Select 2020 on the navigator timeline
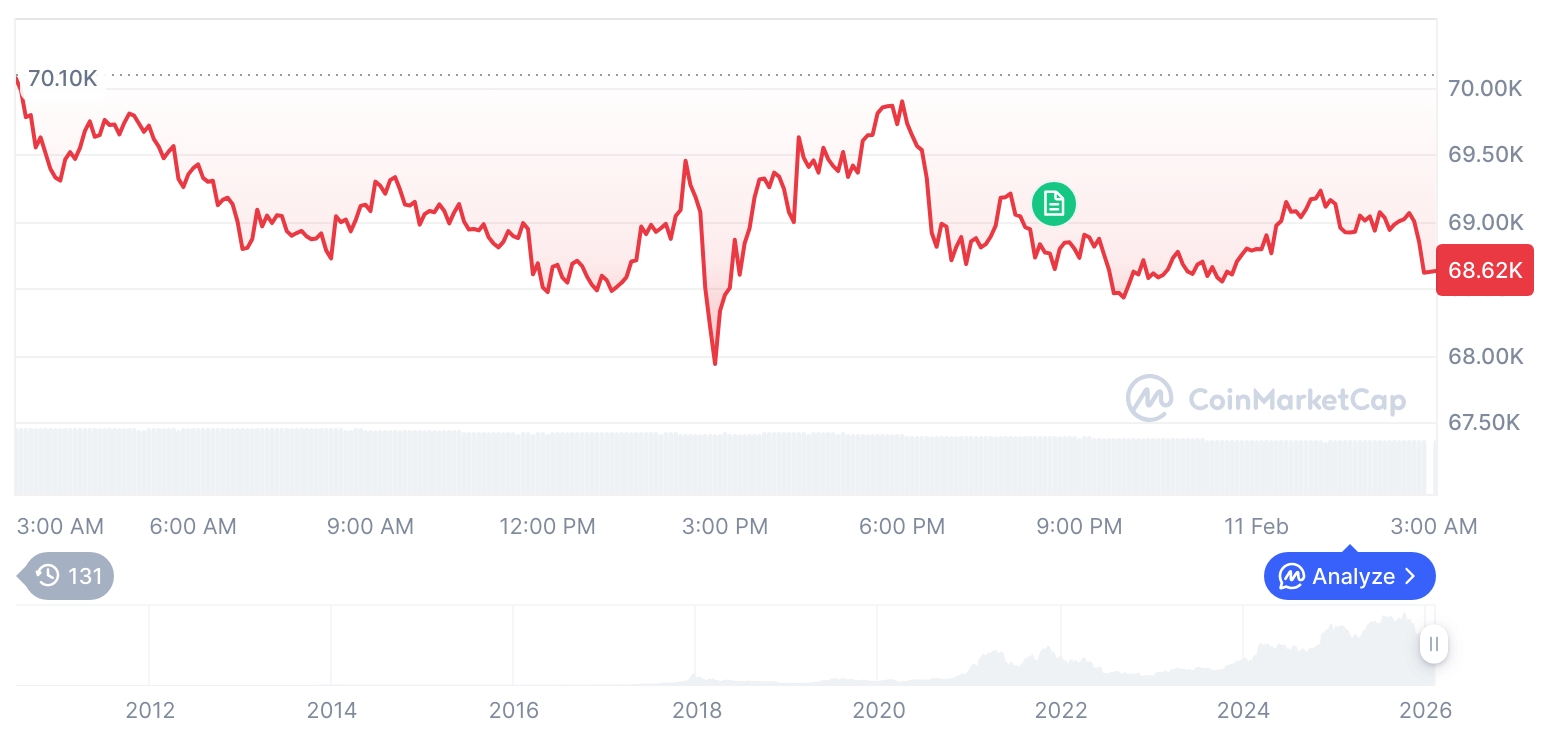 click(879, 711)
